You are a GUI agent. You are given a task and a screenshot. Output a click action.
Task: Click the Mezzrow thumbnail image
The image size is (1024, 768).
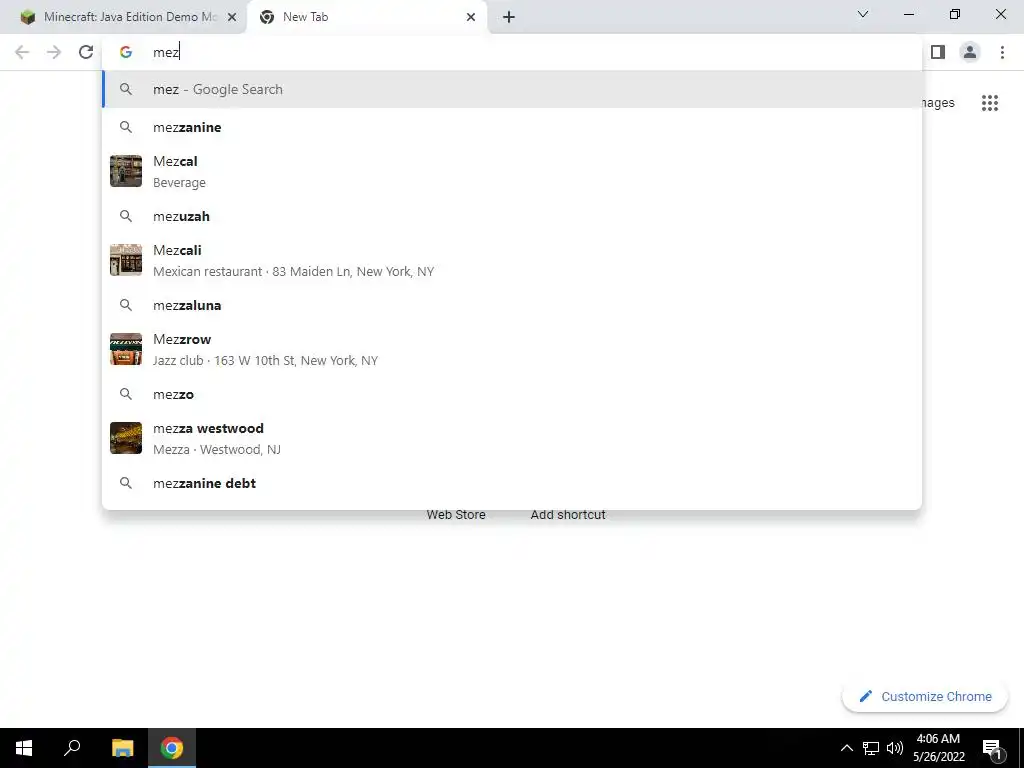point(126,349)
